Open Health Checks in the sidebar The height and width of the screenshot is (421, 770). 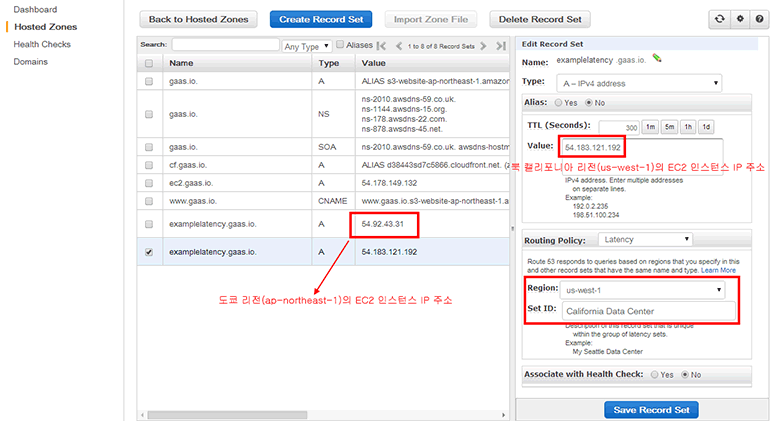[41, 44]
